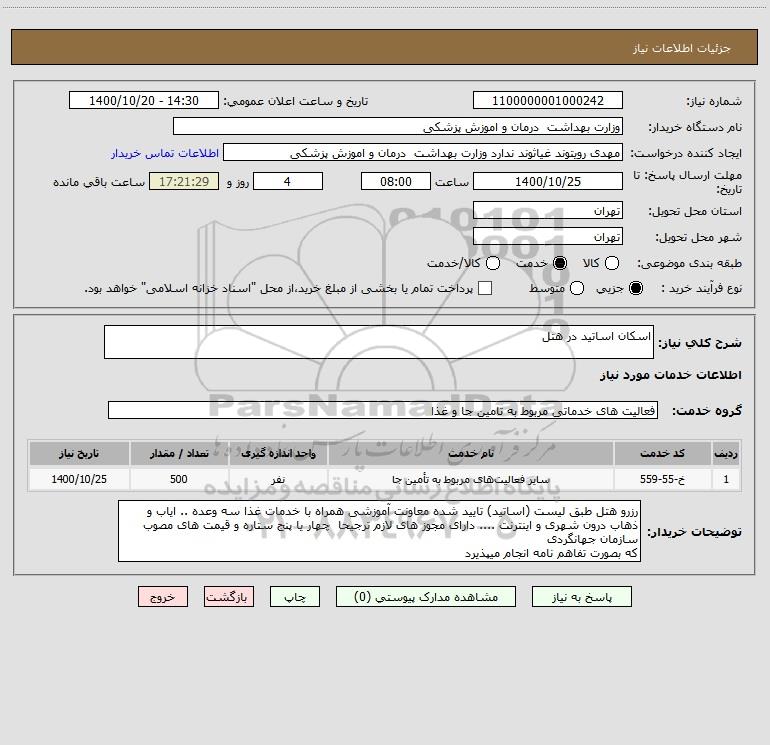Click the نوع فرآیند خرید label
The image size is (770, 745).
click(701, 289)
